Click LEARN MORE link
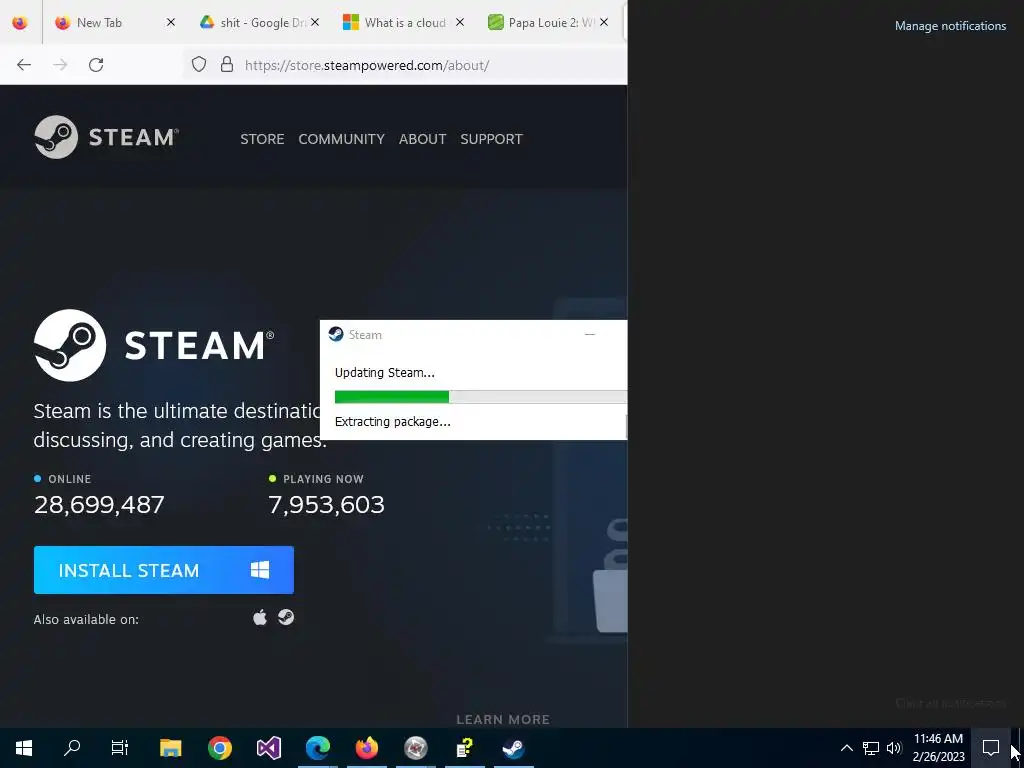The image size is (1024, 768). (x=503, y=719)
